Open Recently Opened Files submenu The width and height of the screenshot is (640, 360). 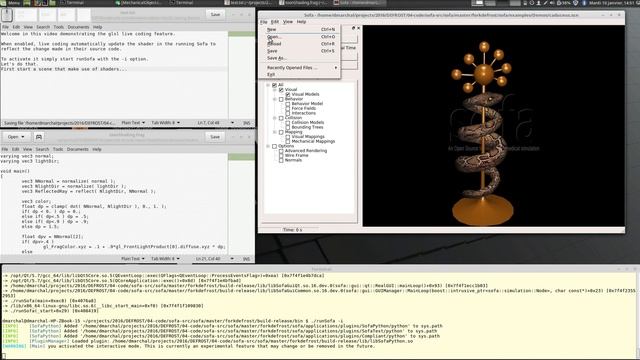300,68
